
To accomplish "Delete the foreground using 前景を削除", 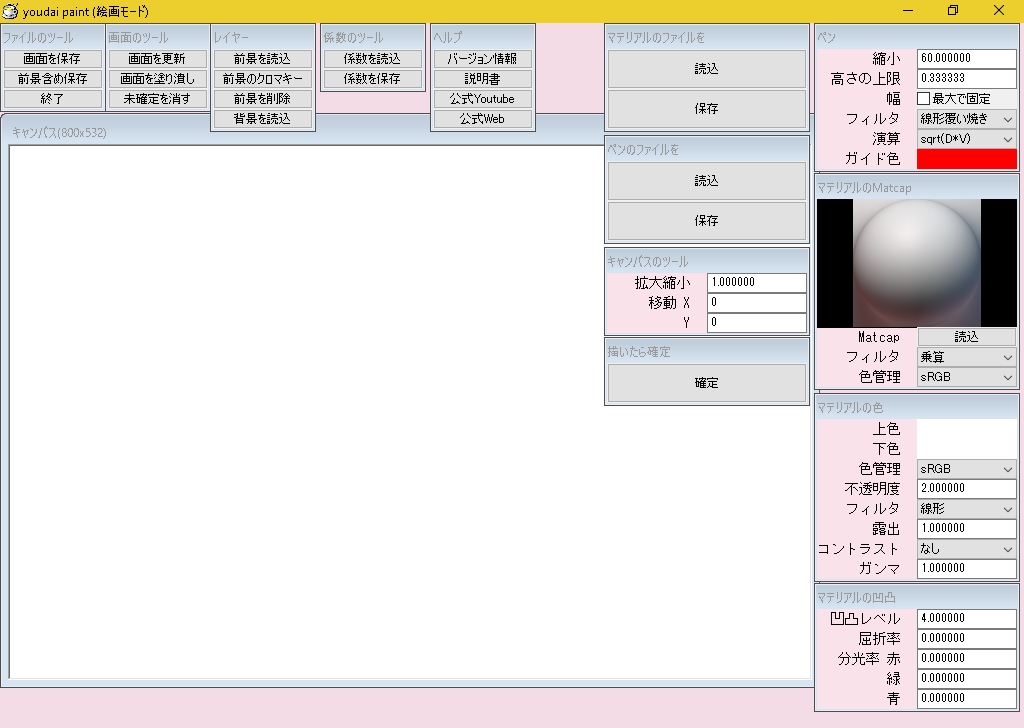I will pos(263,98).
